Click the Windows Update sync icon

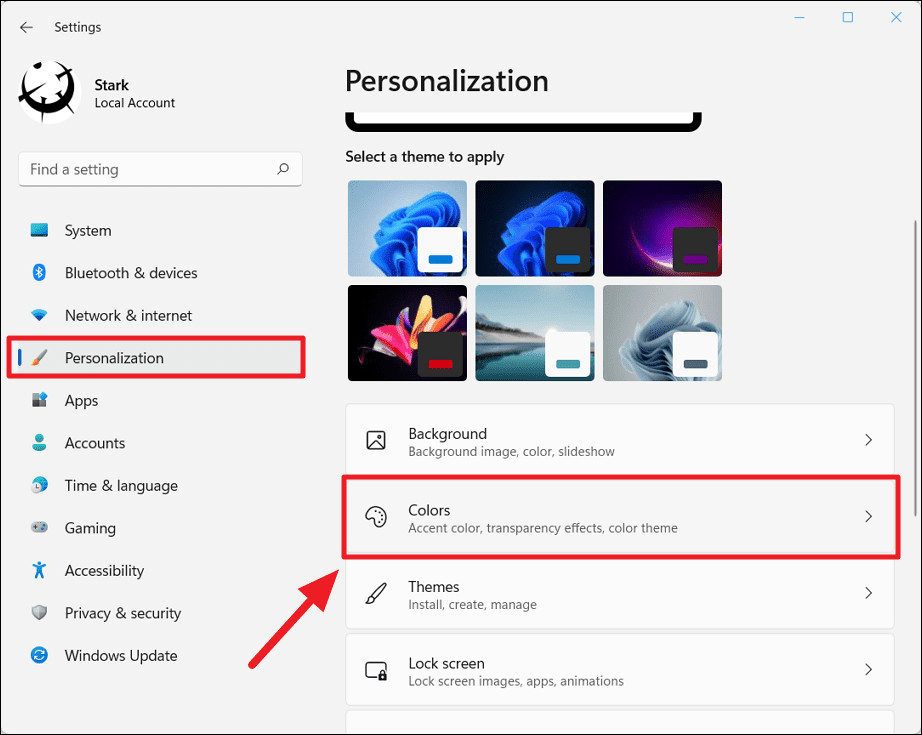39,654
